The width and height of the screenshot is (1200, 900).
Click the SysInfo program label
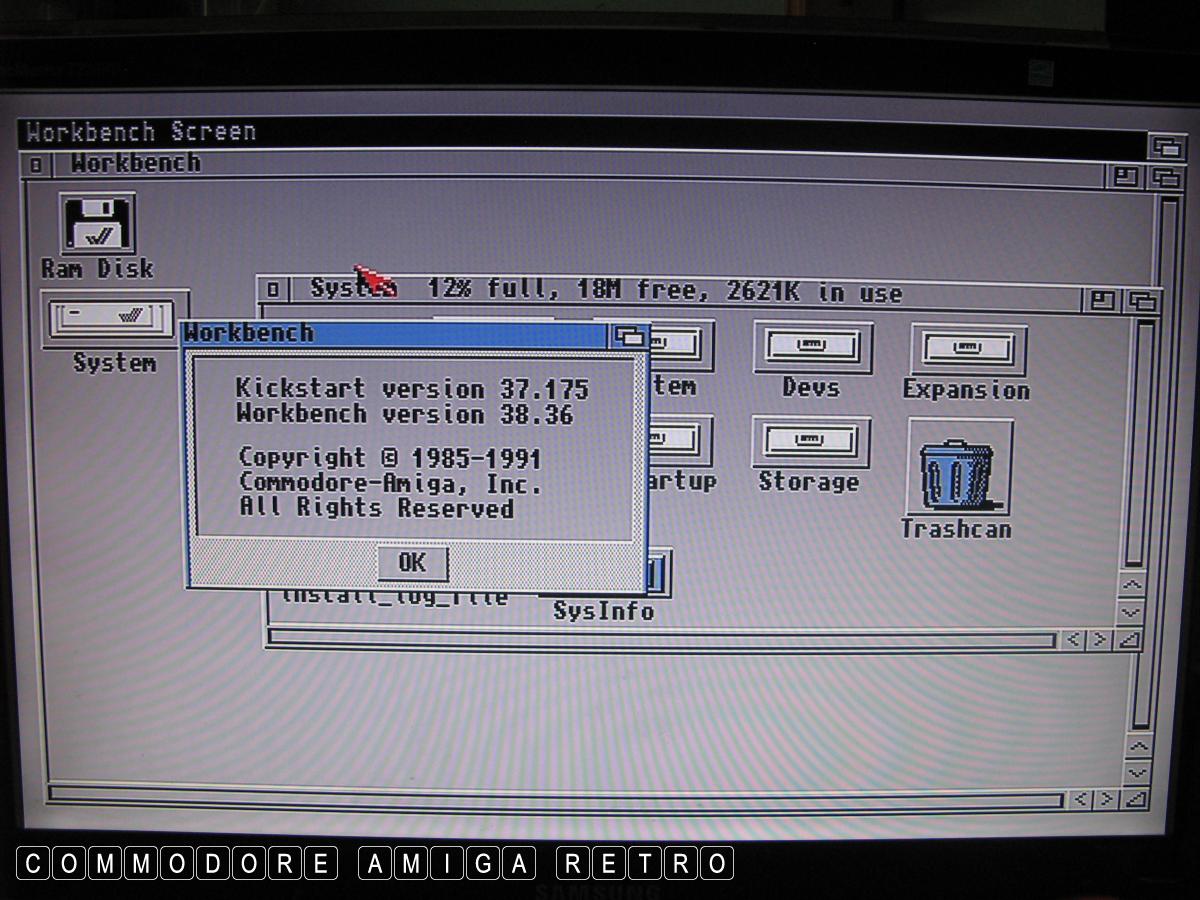click(x=603, y=611)
